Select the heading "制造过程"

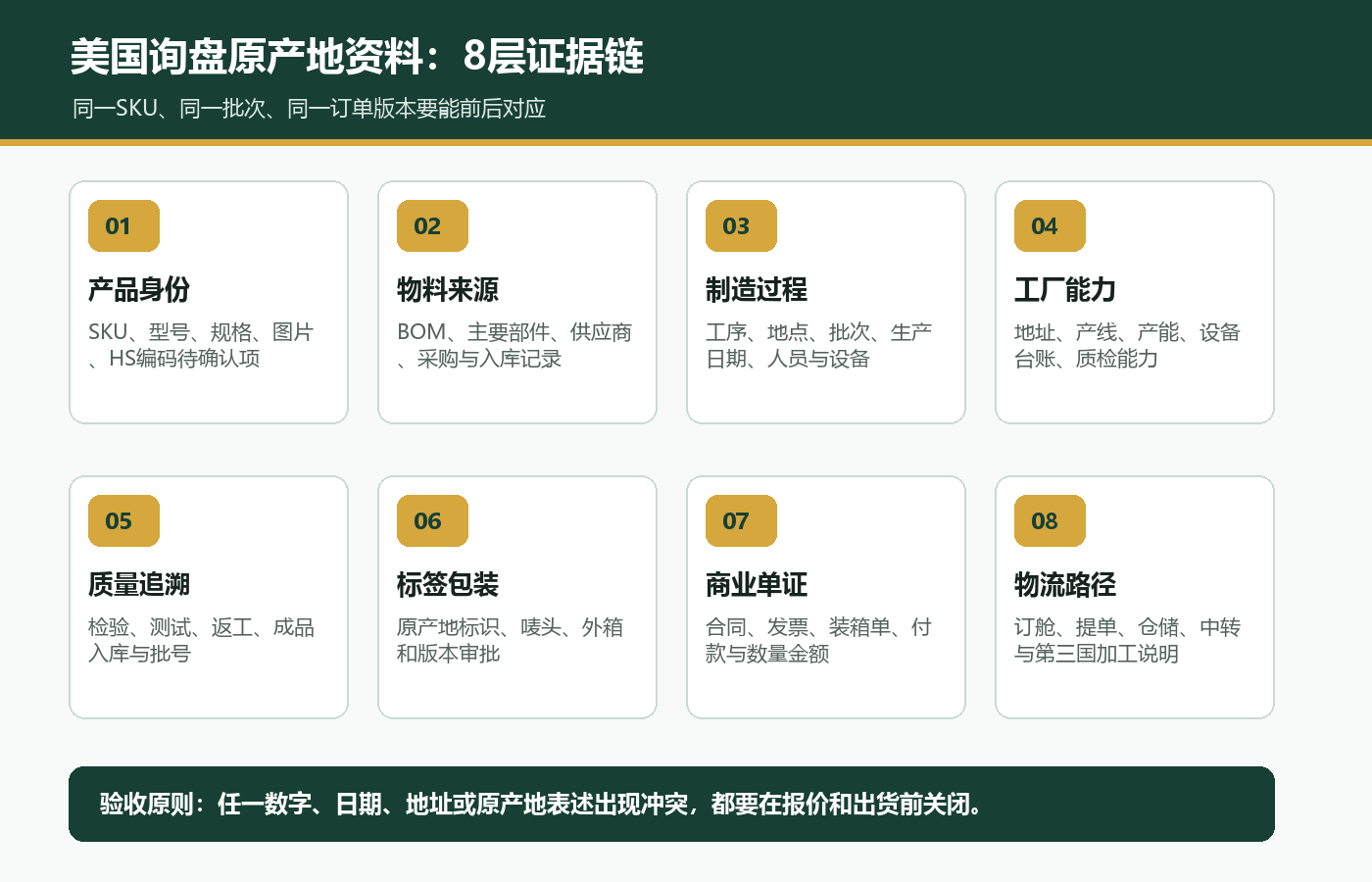pyautogui.click(x=757, y=290)
